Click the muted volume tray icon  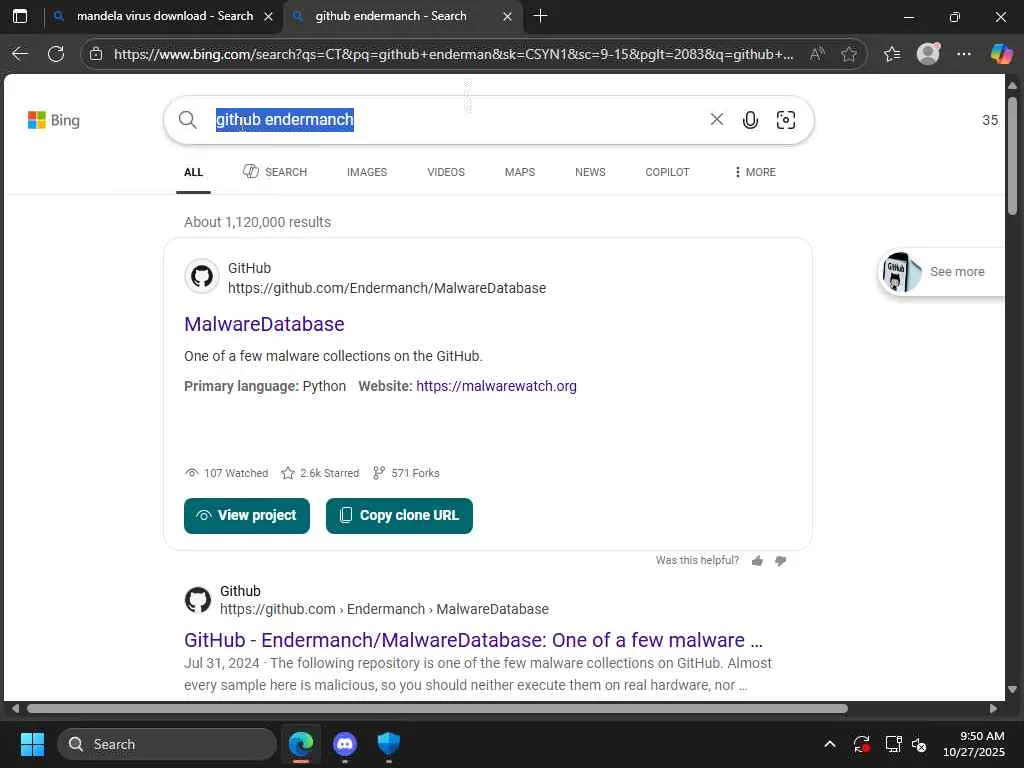tap(920, 744)
